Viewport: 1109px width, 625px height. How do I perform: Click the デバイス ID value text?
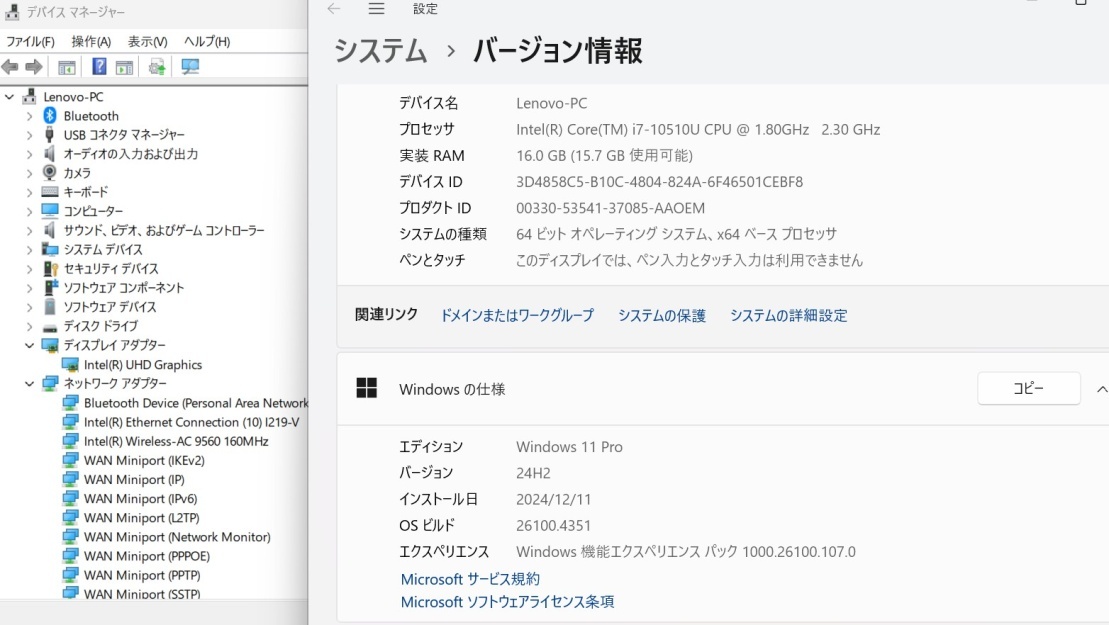[659, 182]
